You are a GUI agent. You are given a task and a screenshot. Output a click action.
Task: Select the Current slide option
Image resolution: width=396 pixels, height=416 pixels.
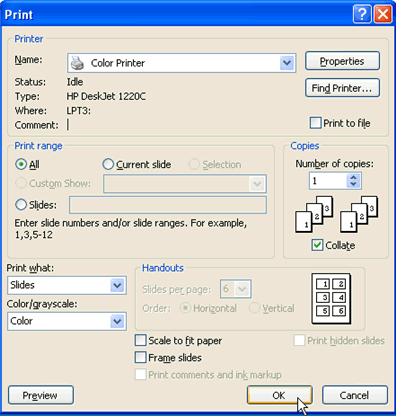108,164
